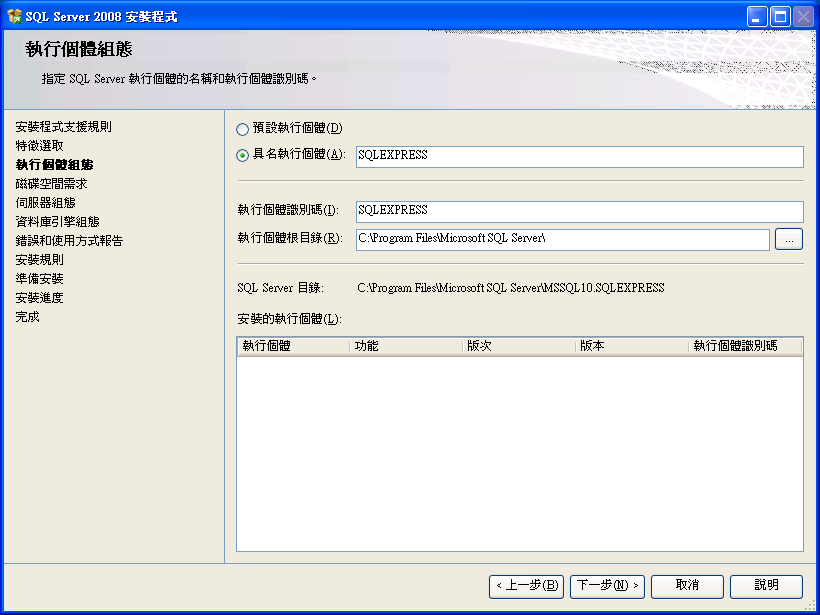Click the named instance SQLEXPRESS input field
820x615 pixels.
coord(579,157)
